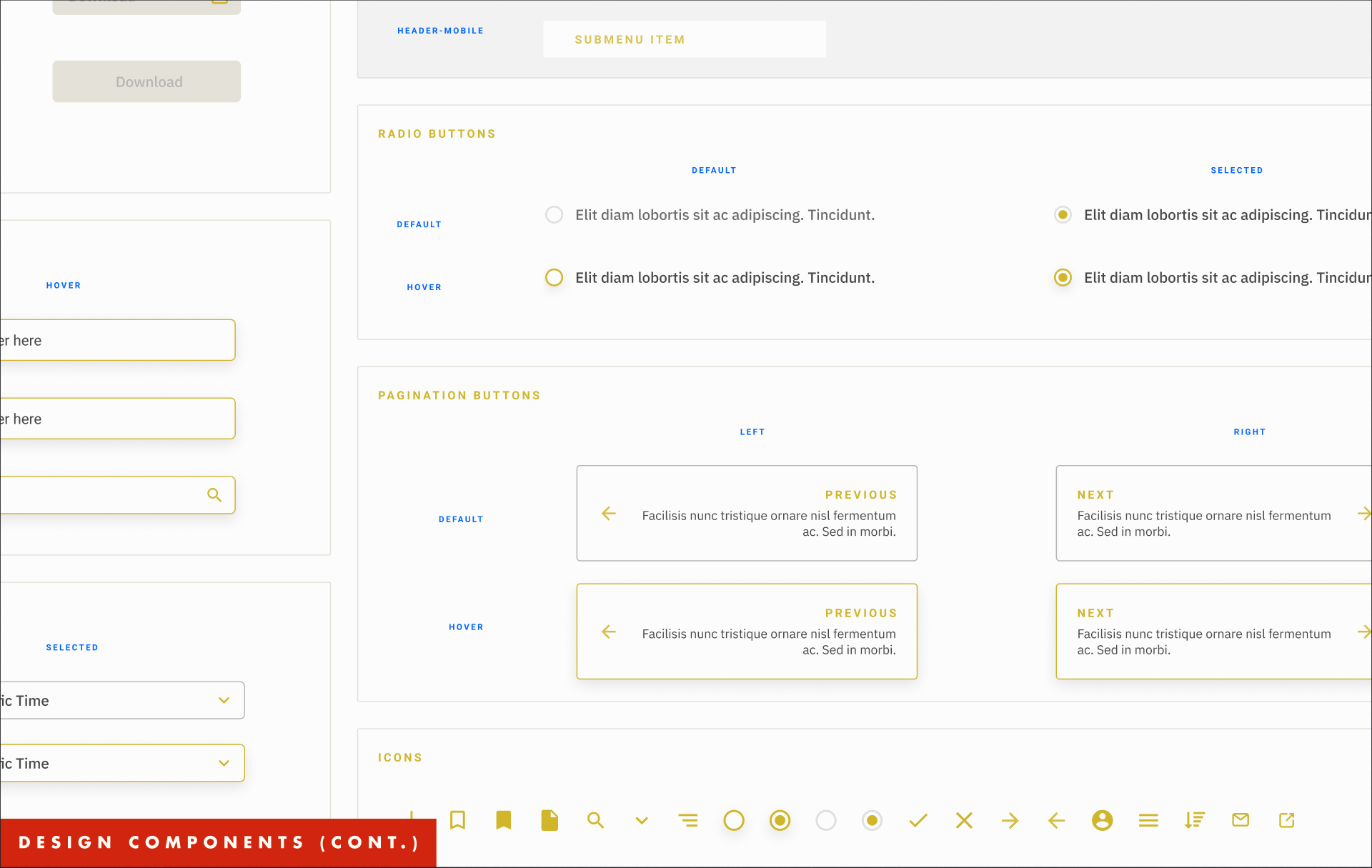This screenshot has height=868, width=1372.
Task: Click the checkmark icon
Action: pyautogui.click(x=918, y=820)
